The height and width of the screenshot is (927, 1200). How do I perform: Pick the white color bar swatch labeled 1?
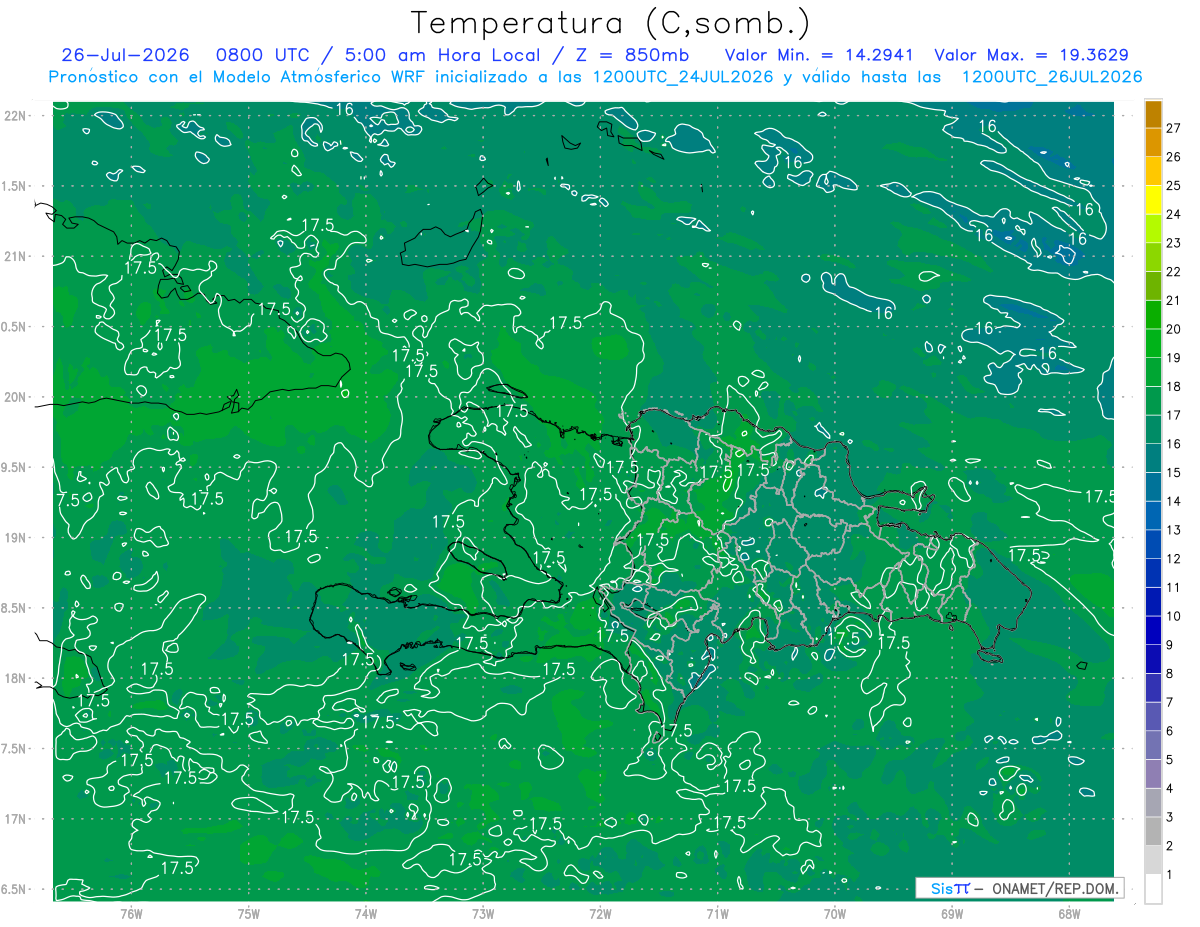click(1153, 889)
